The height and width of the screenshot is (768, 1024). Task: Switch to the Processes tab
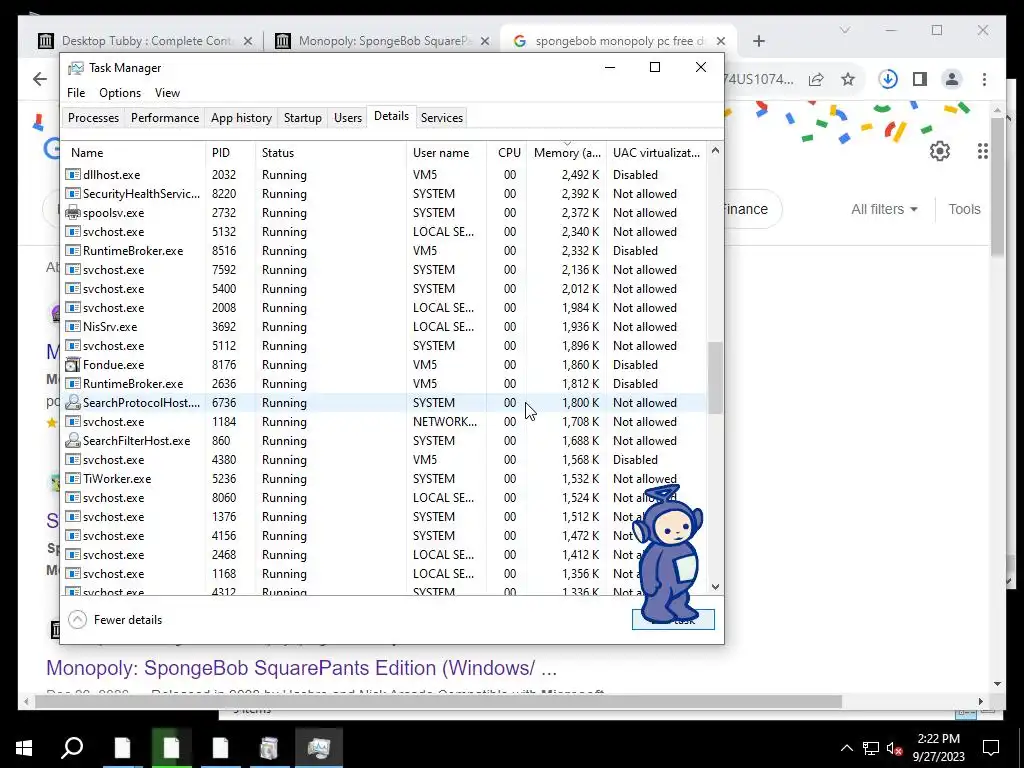click(93, 118)
